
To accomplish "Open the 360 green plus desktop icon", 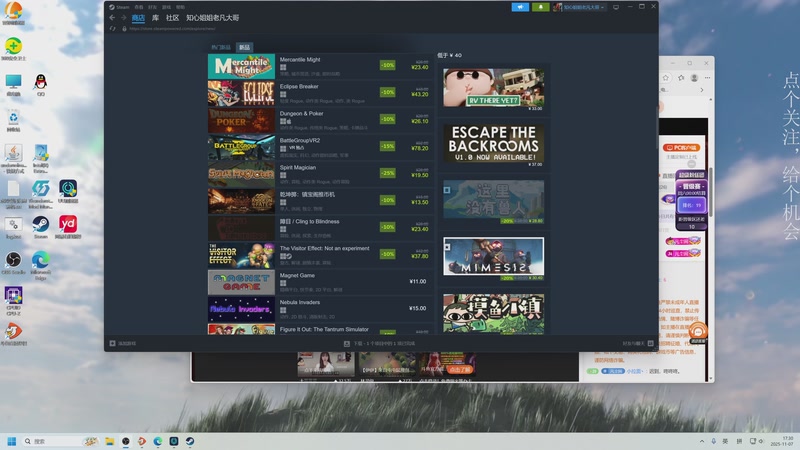I will coord(13,48).
